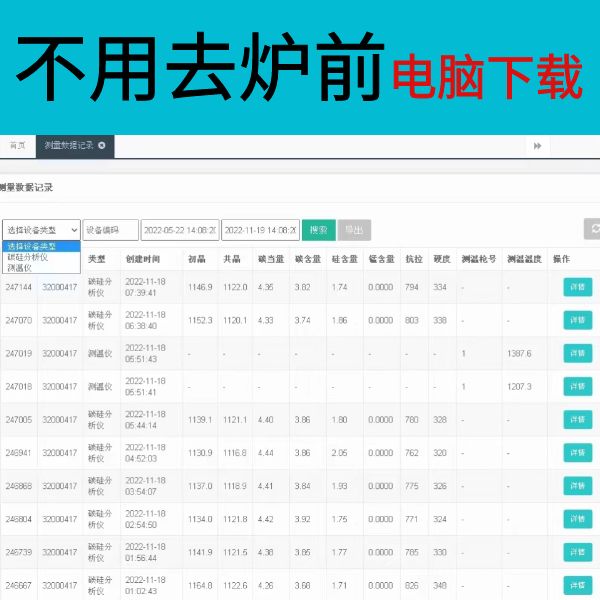Click the tab scroll forward arrows icon
600x600 pixels.
[x=538, y=146]
